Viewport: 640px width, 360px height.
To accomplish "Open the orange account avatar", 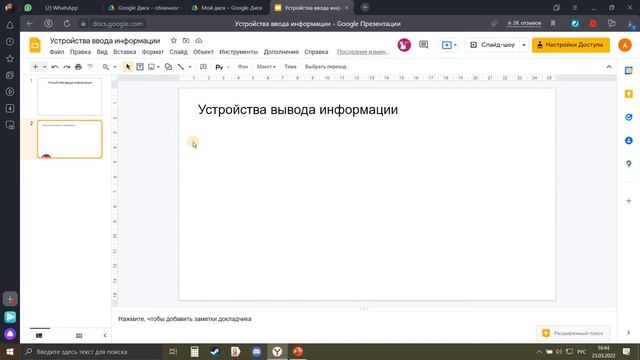I will [x=625, y=45].
